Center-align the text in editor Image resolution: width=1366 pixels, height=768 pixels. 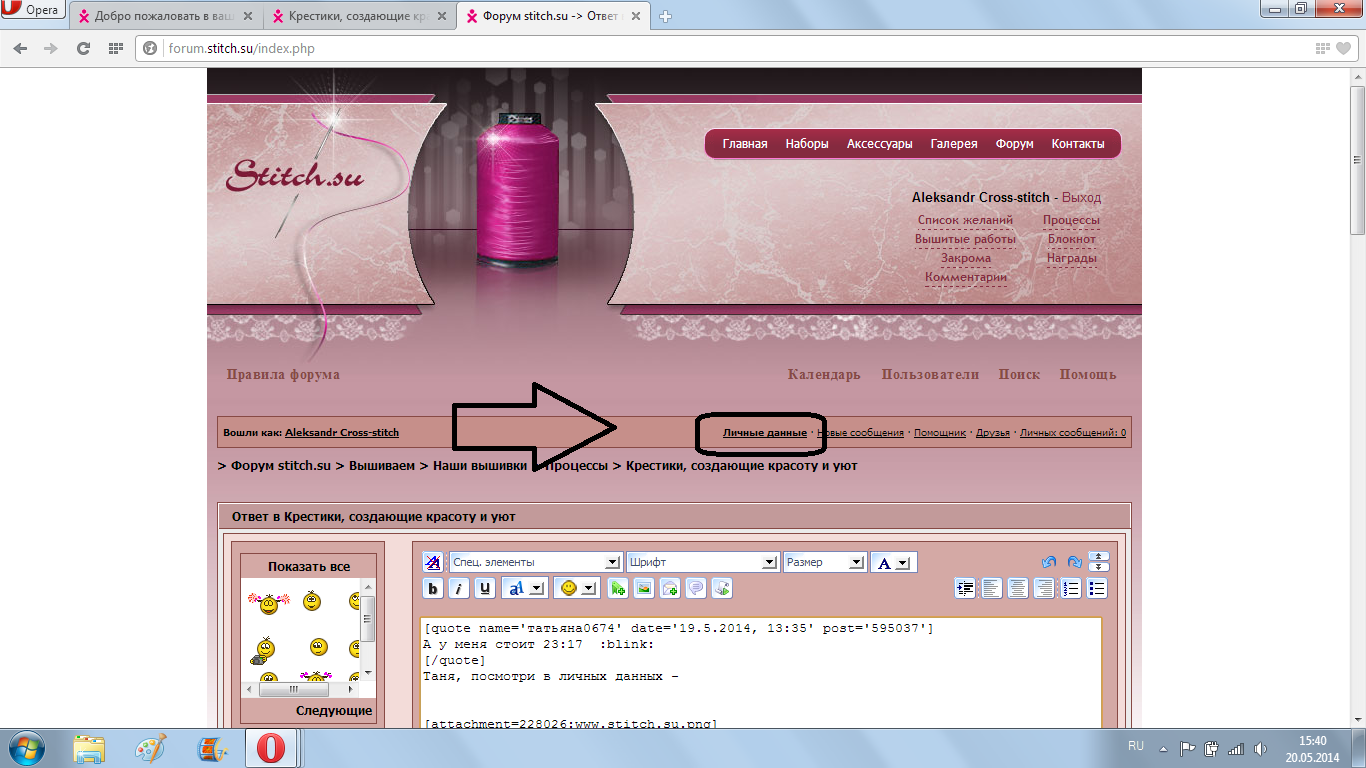pos(1018,588)
